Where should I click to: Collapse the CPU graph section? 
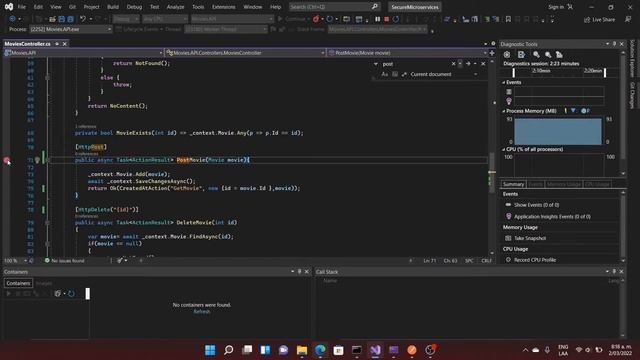[x=504, y=149]
